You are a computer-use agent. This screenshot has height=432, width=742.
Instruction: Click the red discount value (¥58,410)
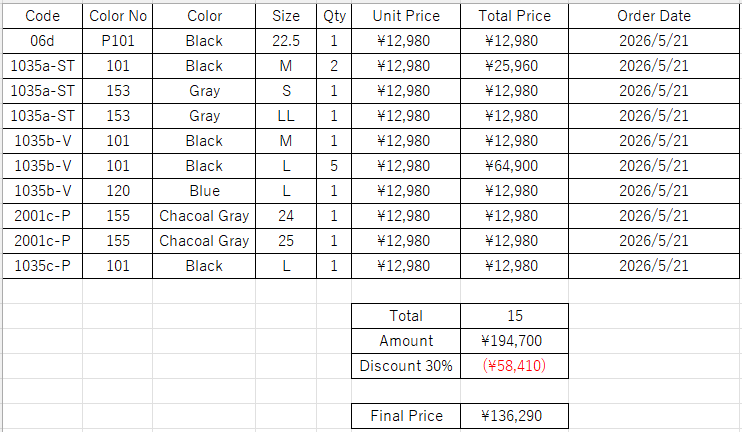pyautogui.click(x=514, y=366)
